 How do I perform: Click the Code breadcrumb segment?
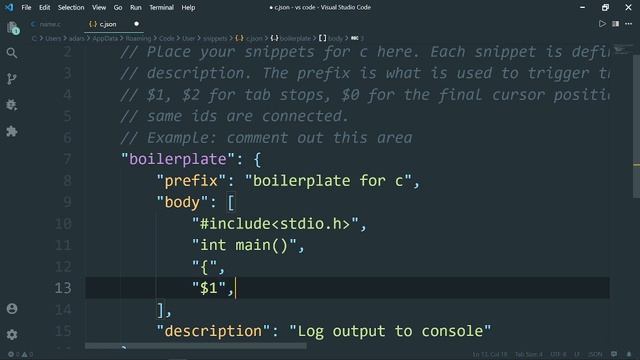click(167, 38)
